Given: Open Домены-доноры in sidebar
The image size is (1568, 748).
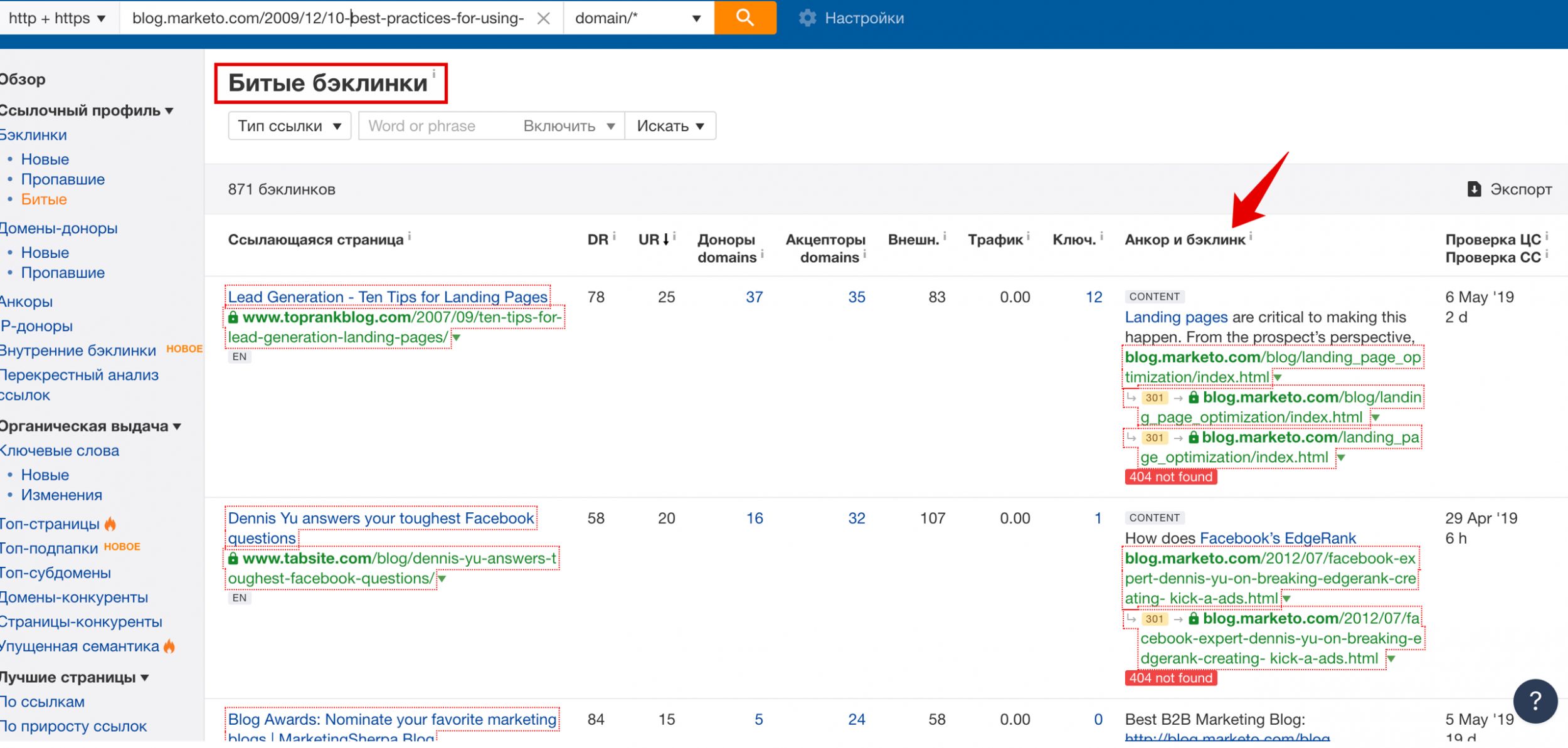Looking at the screenshot, I should [x=58, y=228].
